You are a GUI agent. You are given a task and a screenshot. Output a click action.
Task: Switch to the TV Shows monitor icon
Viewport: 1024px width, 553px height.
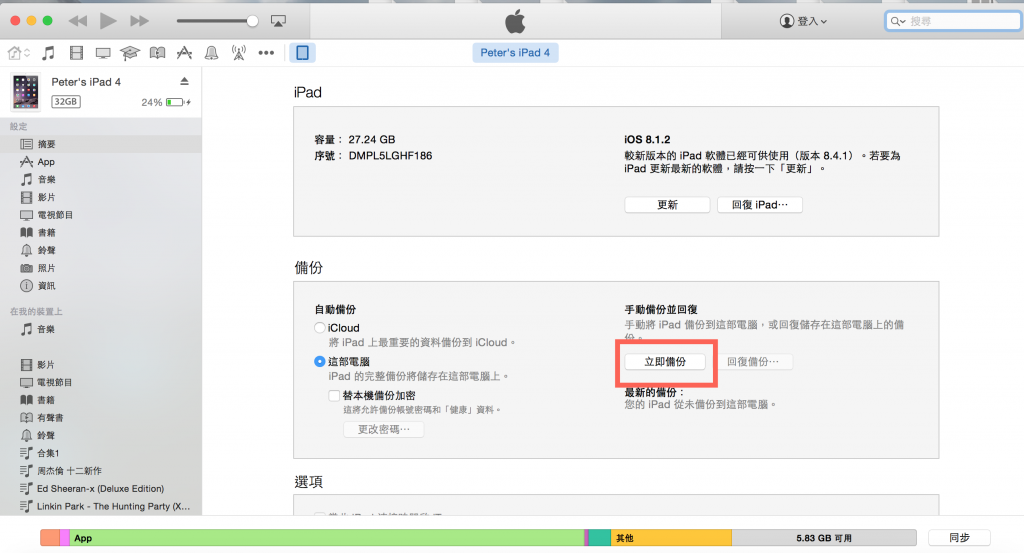pyautogui.click(x=103, y=53)
